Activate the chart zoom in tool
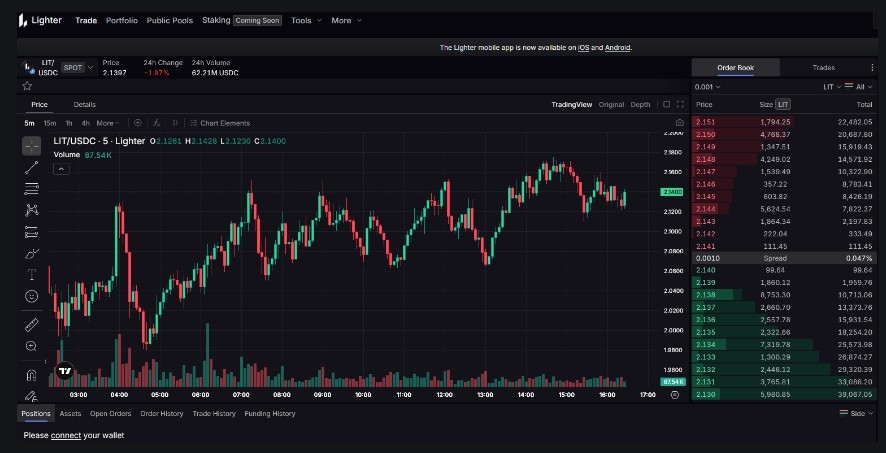 [32, 346]
